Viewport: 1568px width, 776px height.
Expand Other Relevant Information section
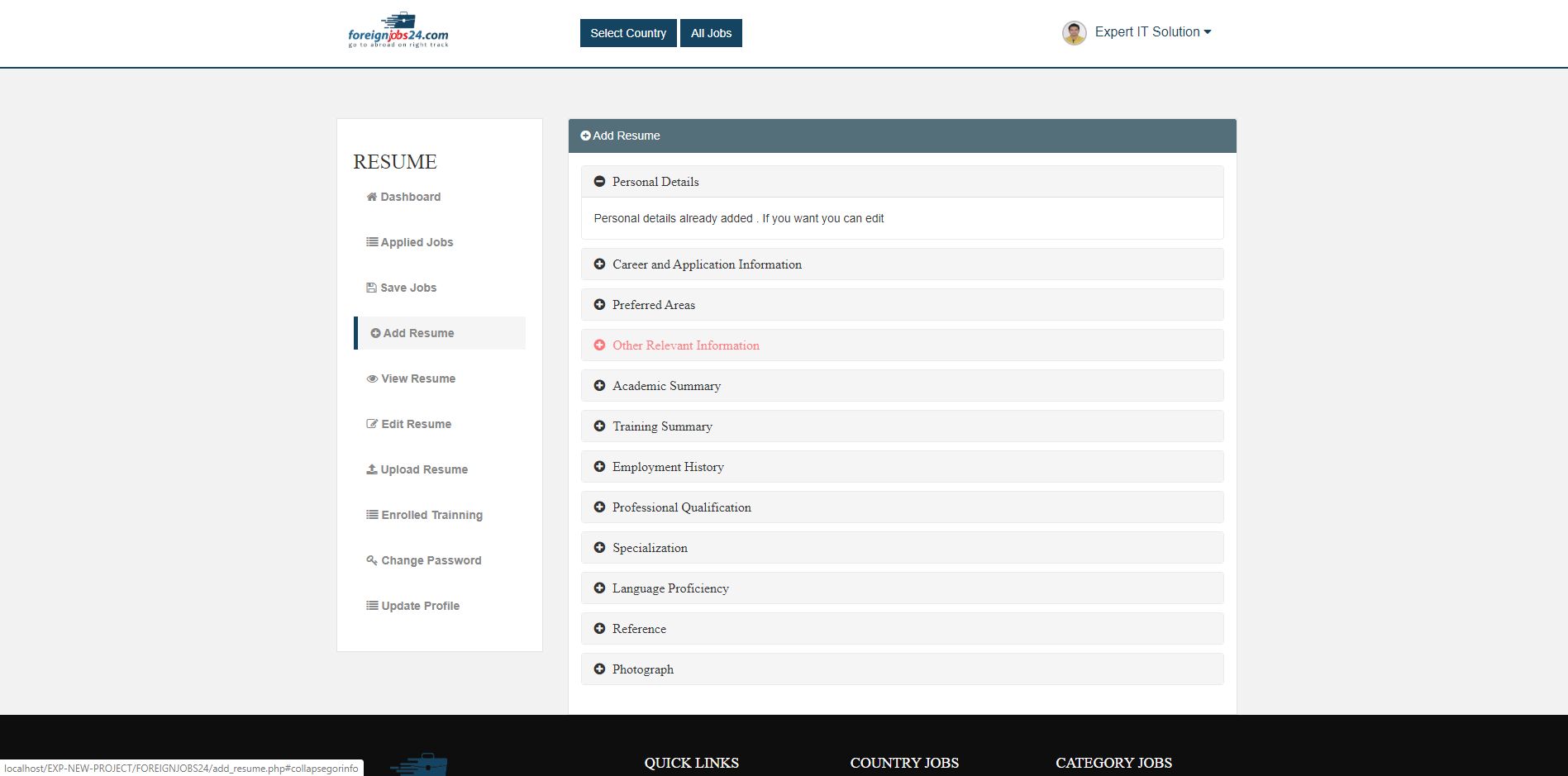pyautogui.click(x=903, y=345)
